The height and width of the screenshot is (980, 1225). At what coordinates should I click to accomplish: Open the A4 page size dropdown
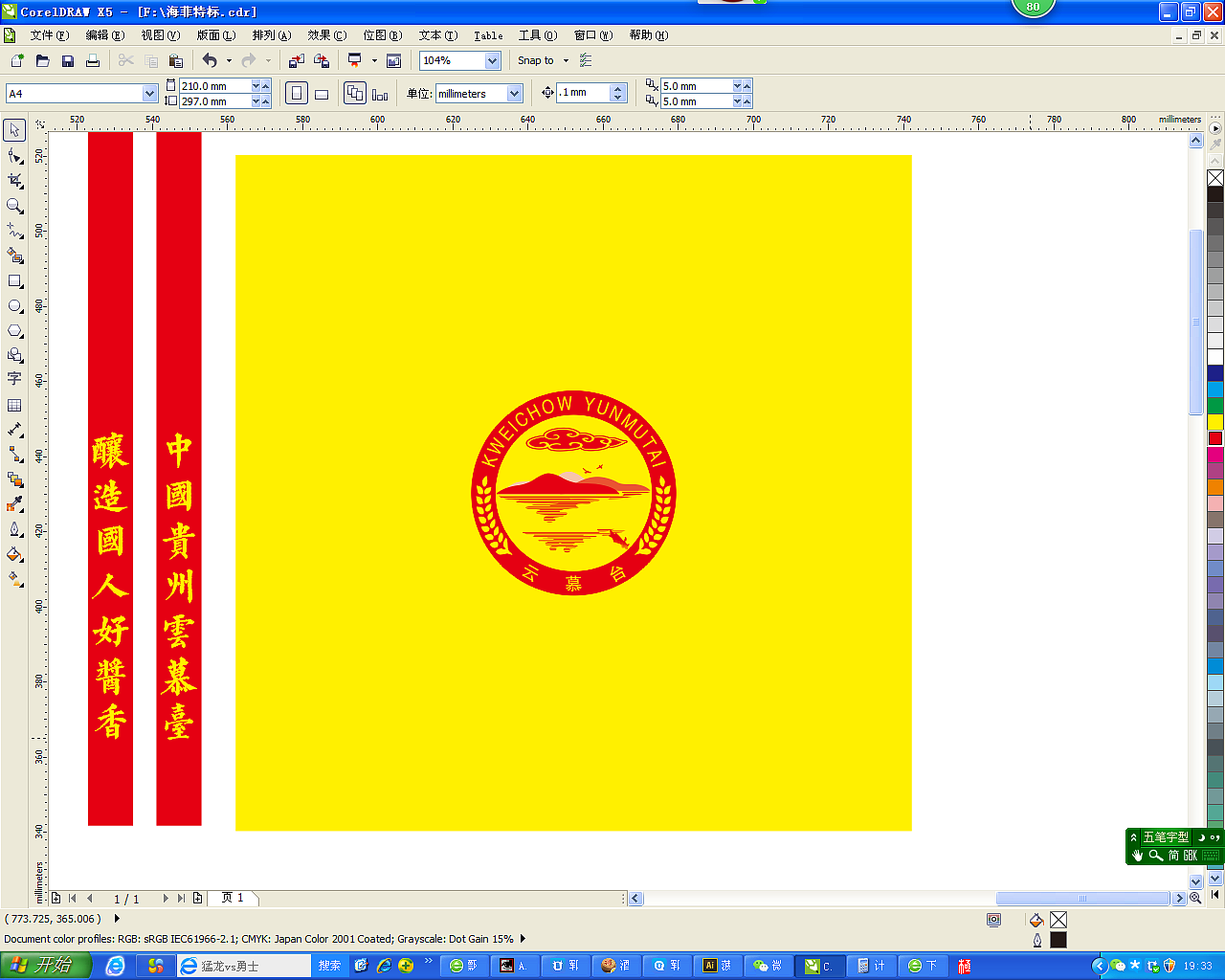(x=149, y=93)
